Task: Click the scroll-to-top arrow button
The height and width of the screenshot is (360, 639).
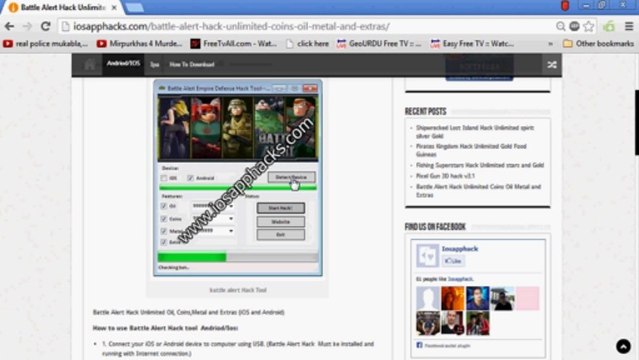Action: (623, 346)
